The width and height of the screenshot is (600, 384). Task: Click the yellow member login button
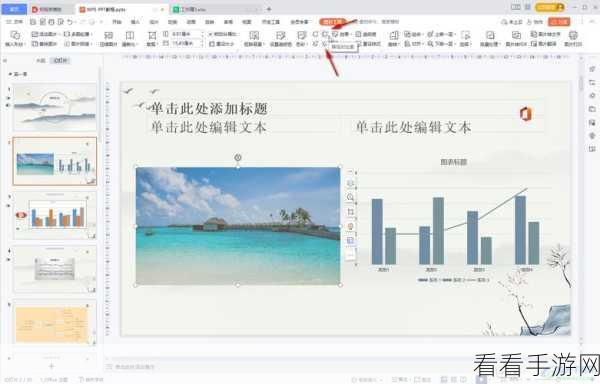pos(550,7)
